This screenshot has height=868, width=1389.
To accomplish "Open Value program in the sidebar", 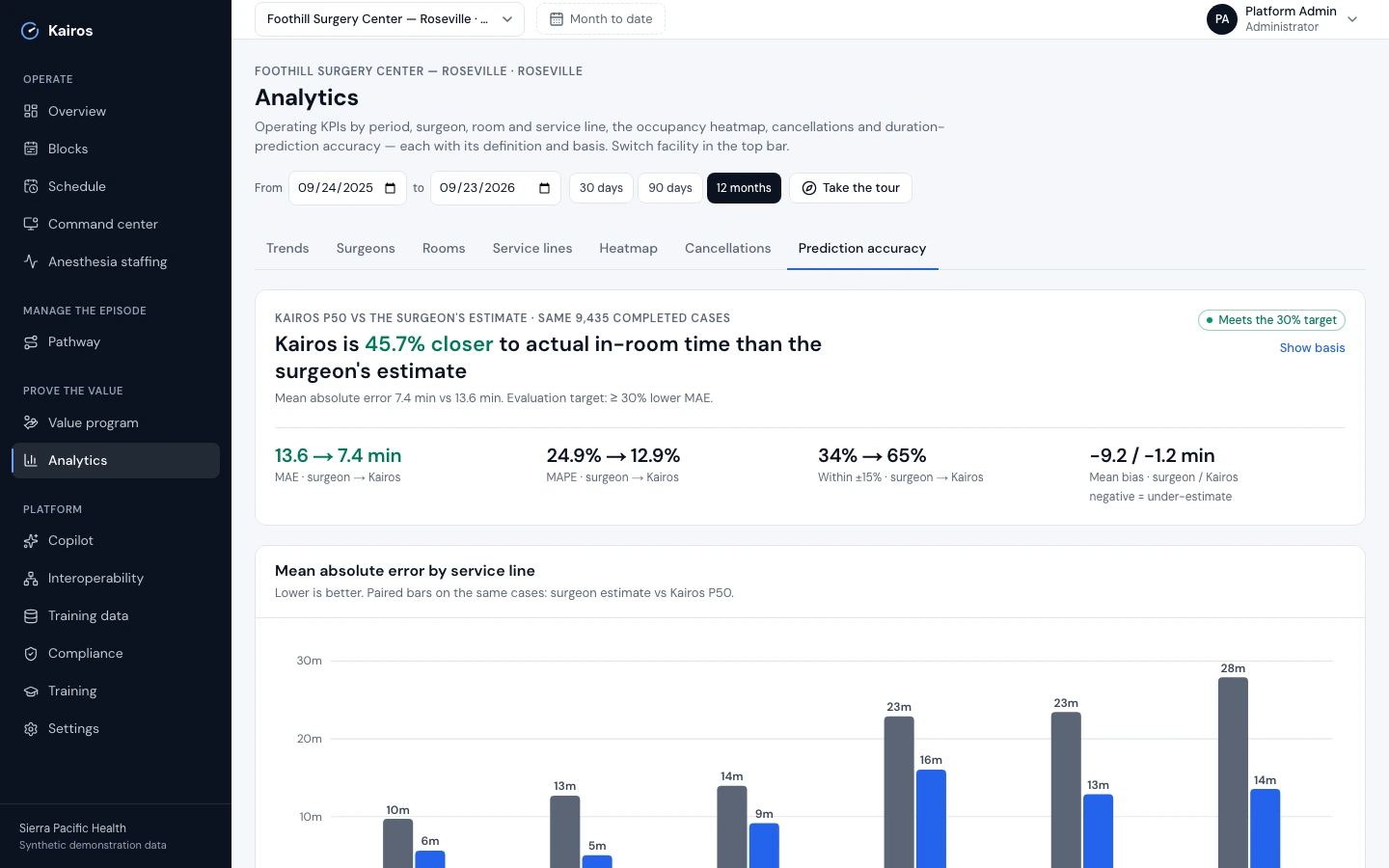I will point(116,422).
